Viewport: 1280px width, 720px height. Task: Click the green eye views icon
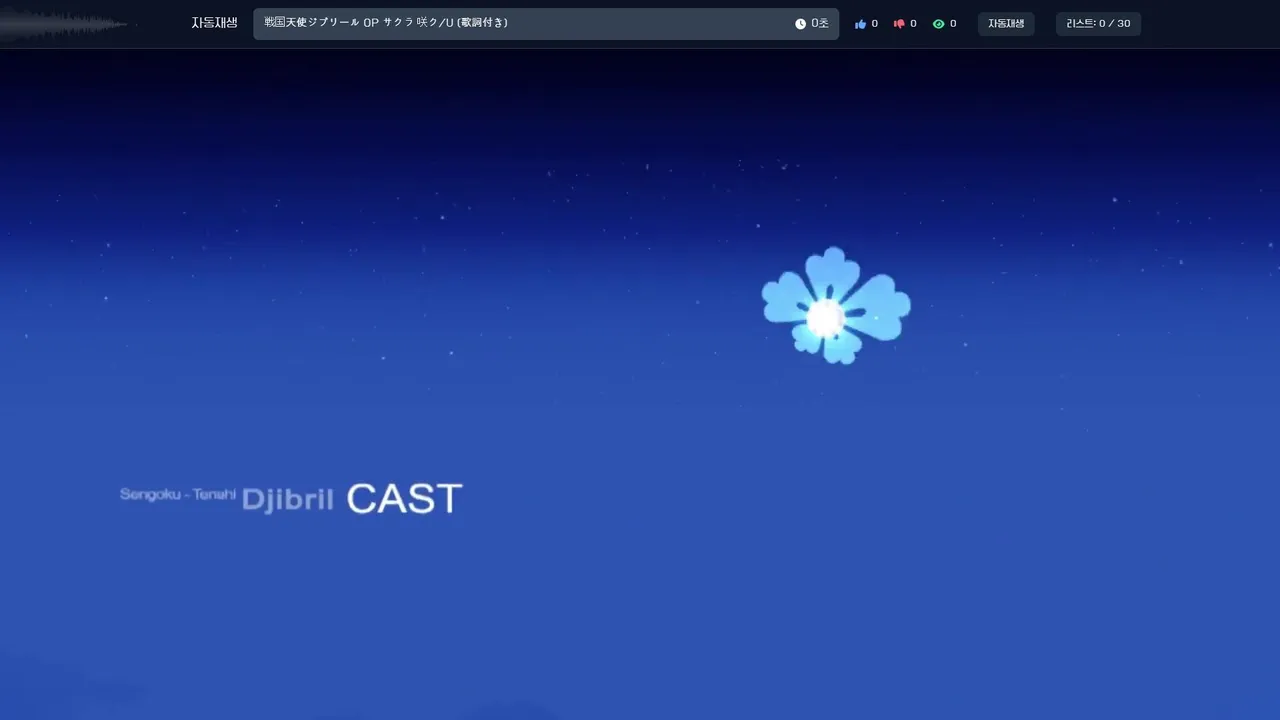tap(938, 24)
